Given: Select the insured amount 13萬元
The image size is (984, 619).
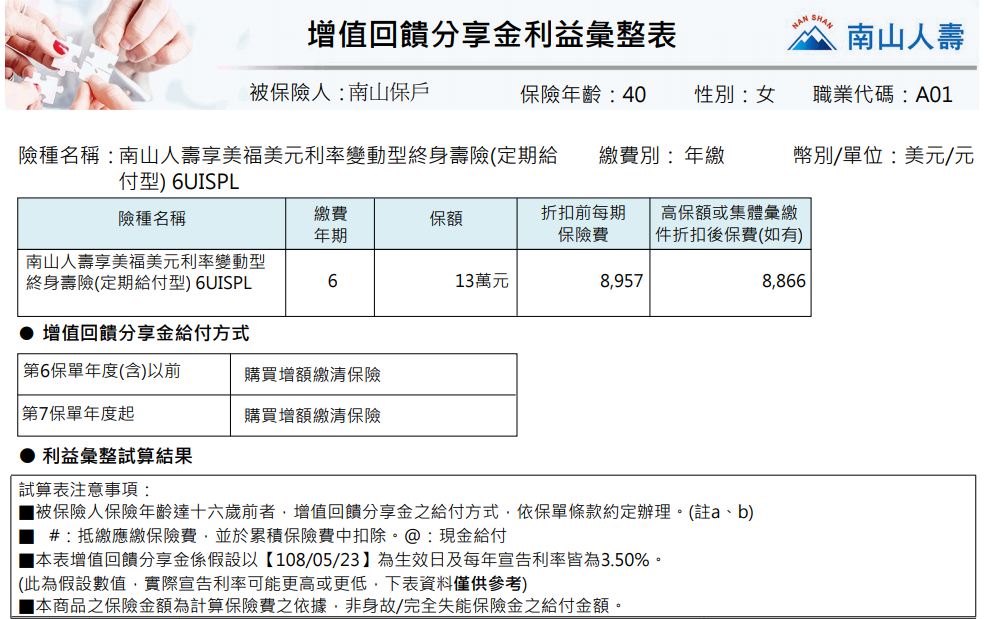Looking at the screenshot, I should (481, 281).
